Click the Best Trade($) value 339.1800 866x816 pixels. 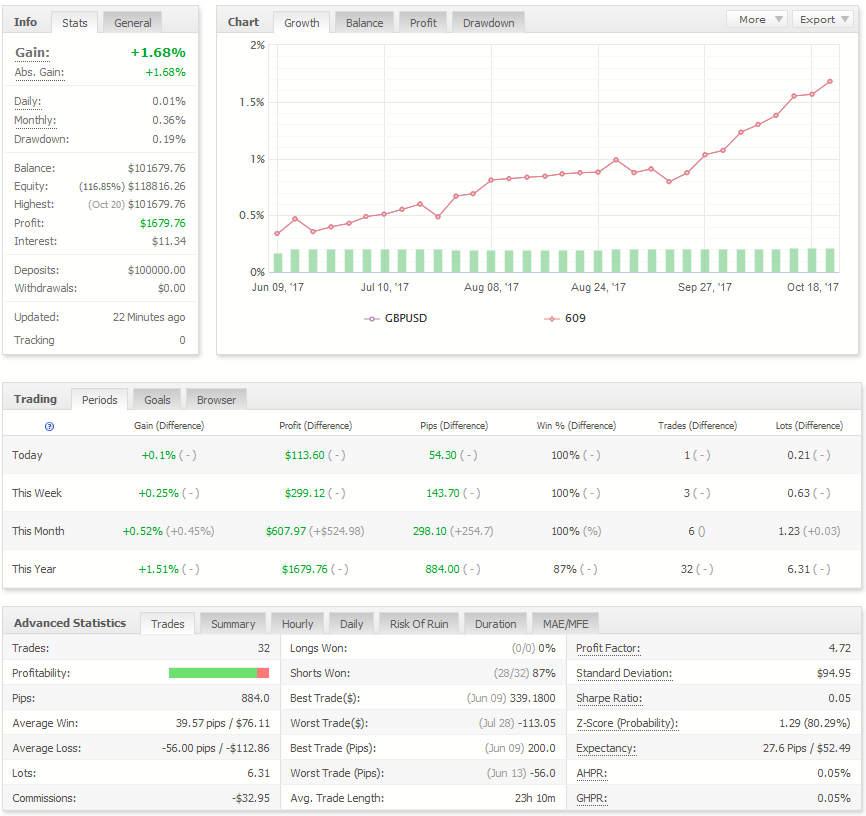pyautogui.click(x=532, y=698)
